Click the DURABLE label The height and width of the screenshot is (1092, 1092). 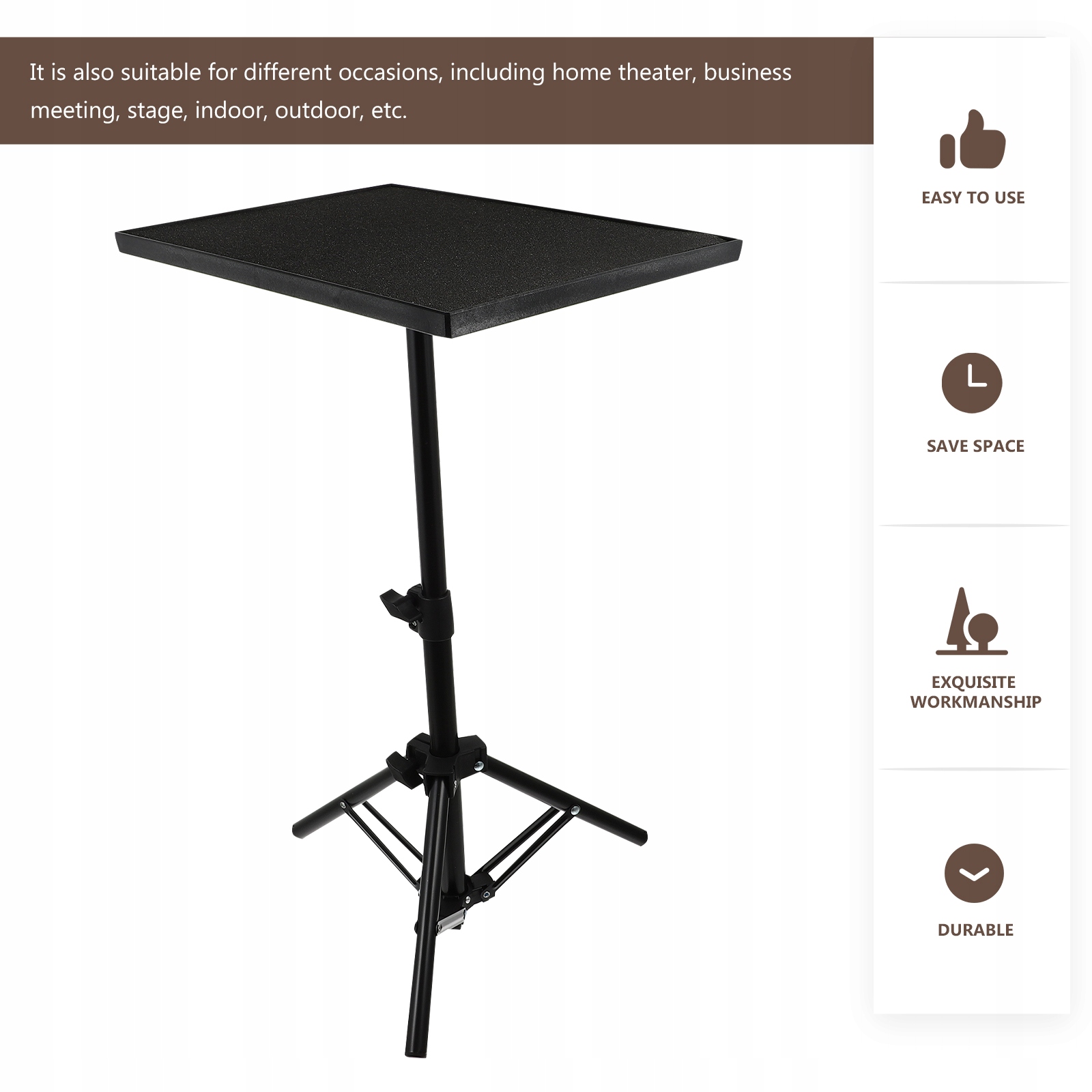coord(975,930)
